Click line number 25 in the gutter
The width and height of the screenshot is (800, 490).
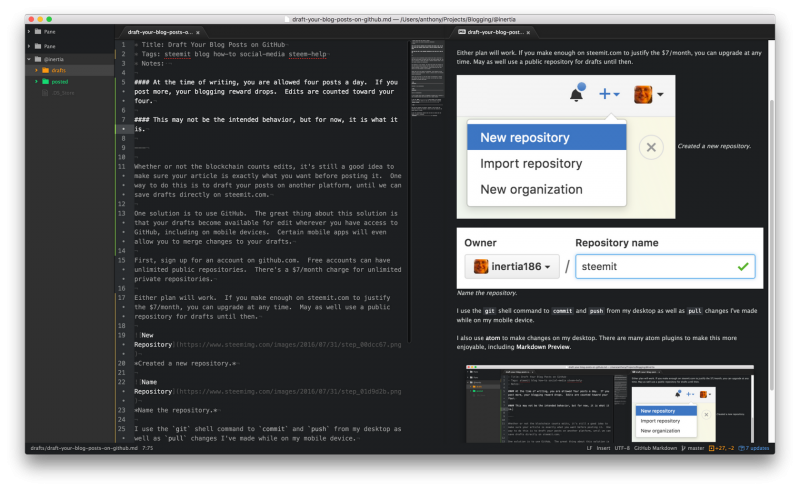(121, 429)
